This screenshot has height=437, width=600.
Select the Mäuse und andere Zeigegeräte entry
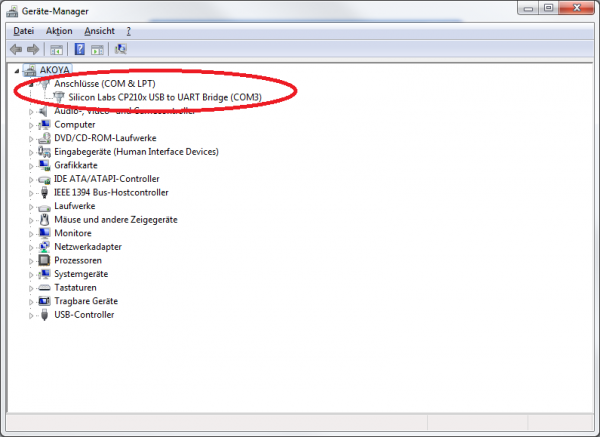tap(115, 219)
